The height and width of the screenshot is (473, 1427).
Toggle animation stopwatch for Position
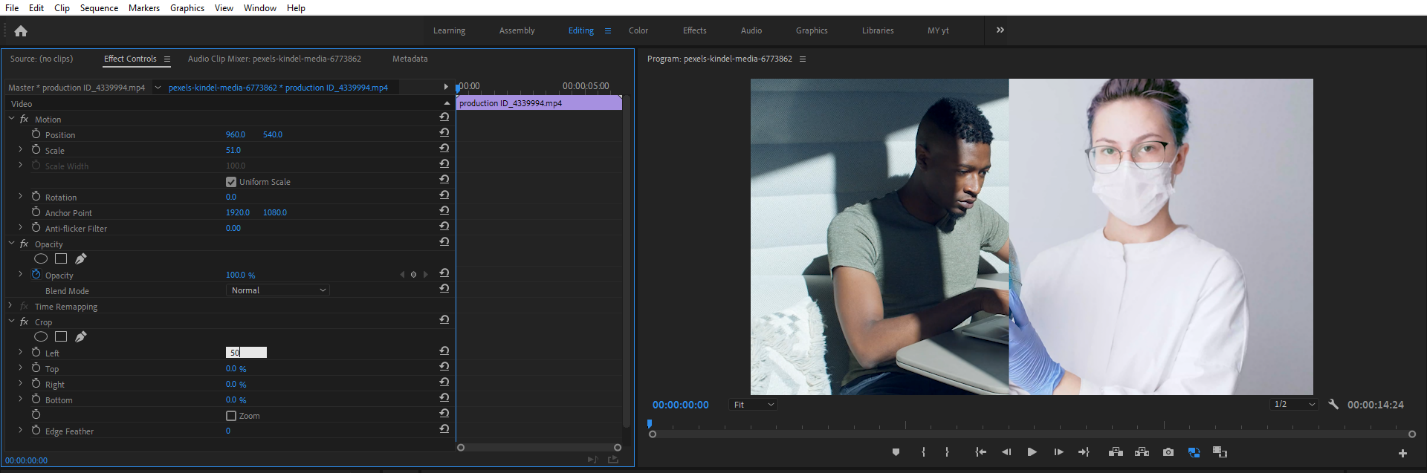click(36, 134)
